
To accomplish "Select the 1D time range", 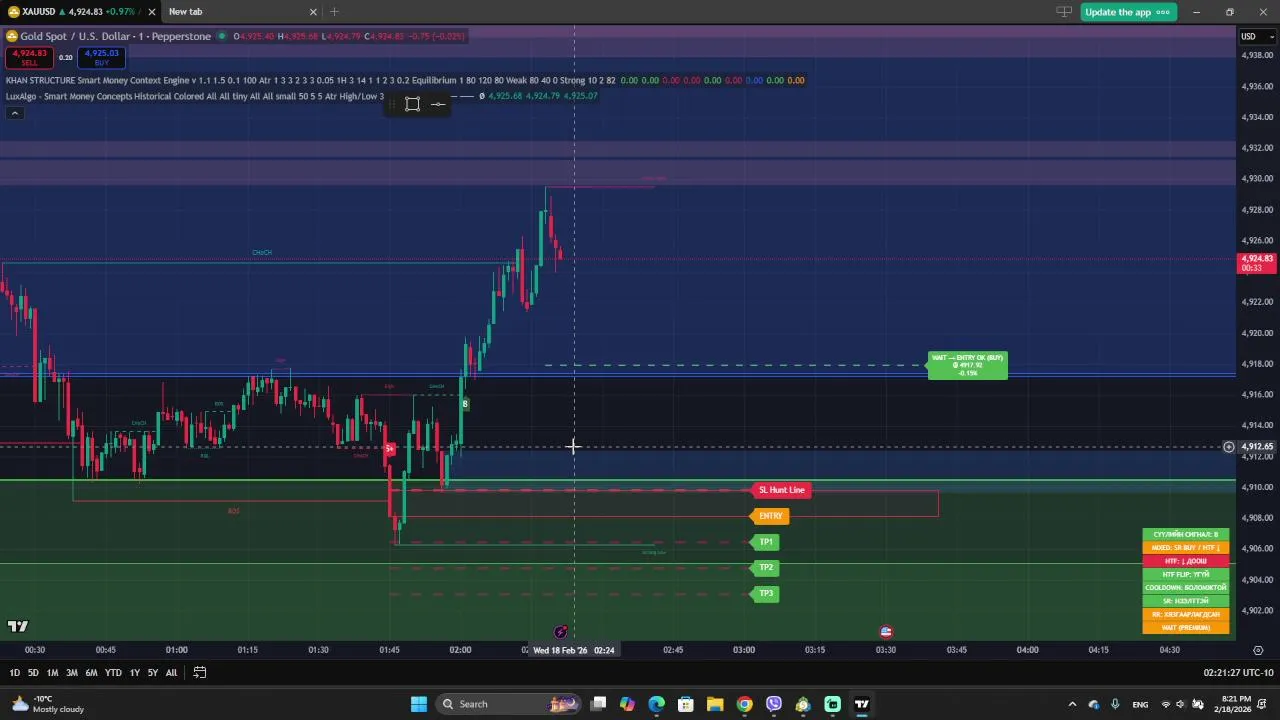I will click(14, 673).
